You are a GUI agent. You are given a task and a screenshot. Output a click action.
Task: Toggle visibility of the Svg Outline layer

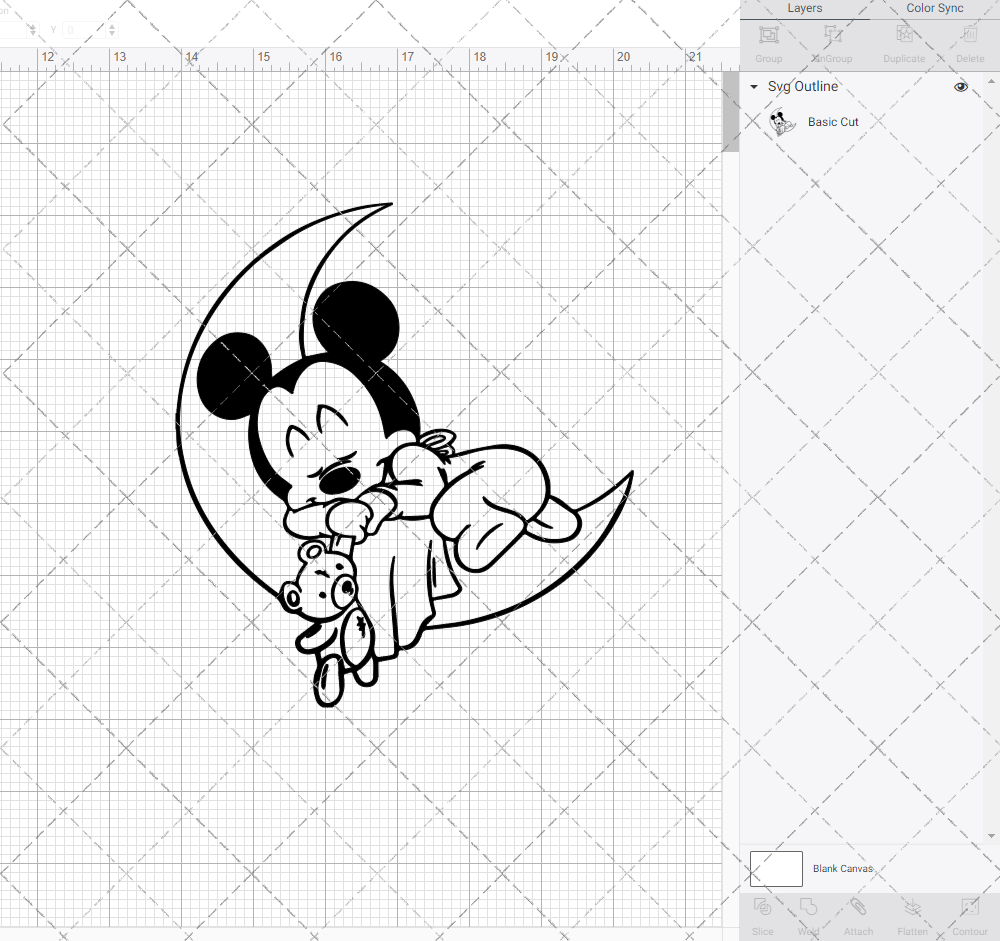(960, 87)
